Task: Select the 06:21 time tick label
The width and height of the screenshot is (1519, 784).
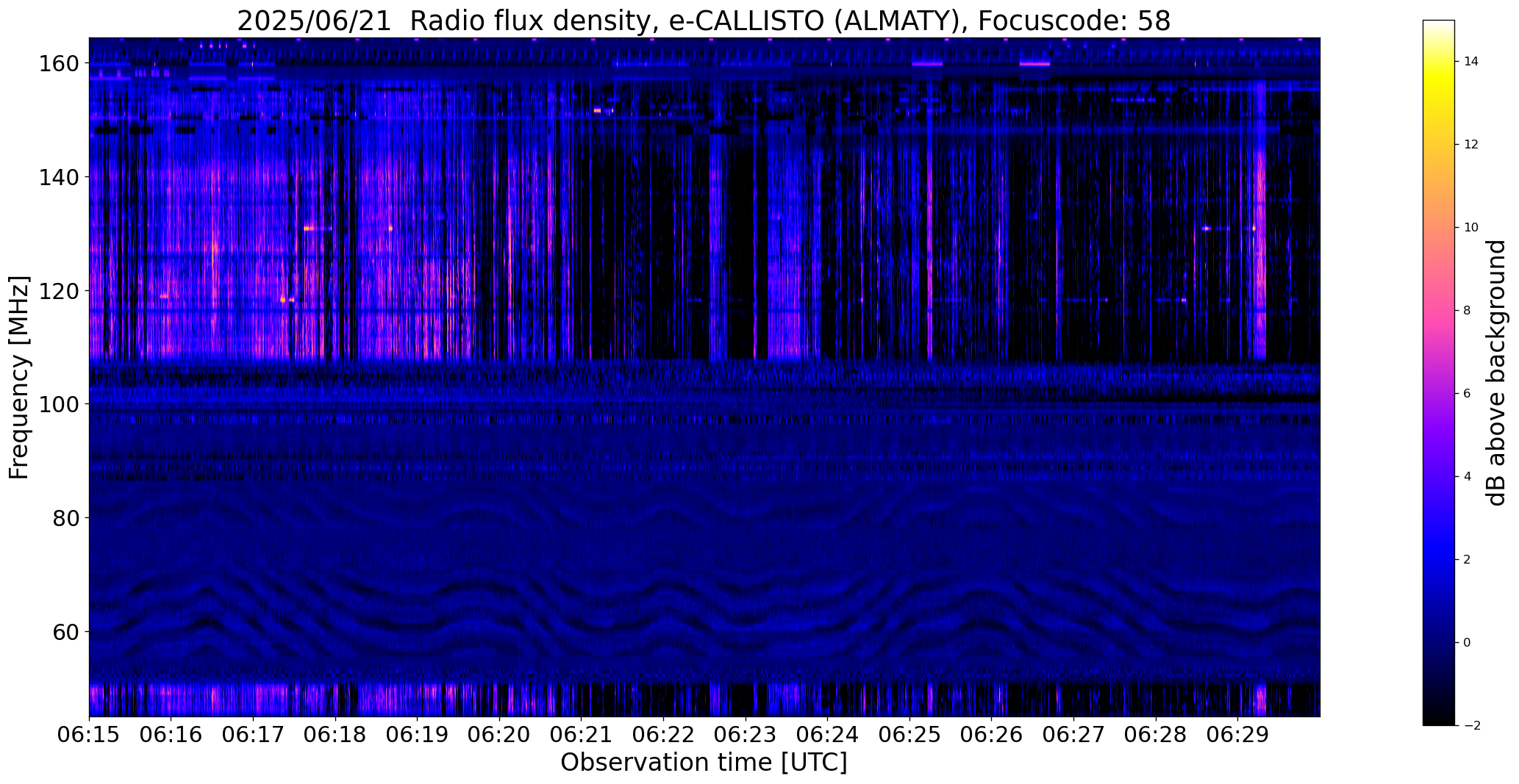Action: (x=582, y=736)
